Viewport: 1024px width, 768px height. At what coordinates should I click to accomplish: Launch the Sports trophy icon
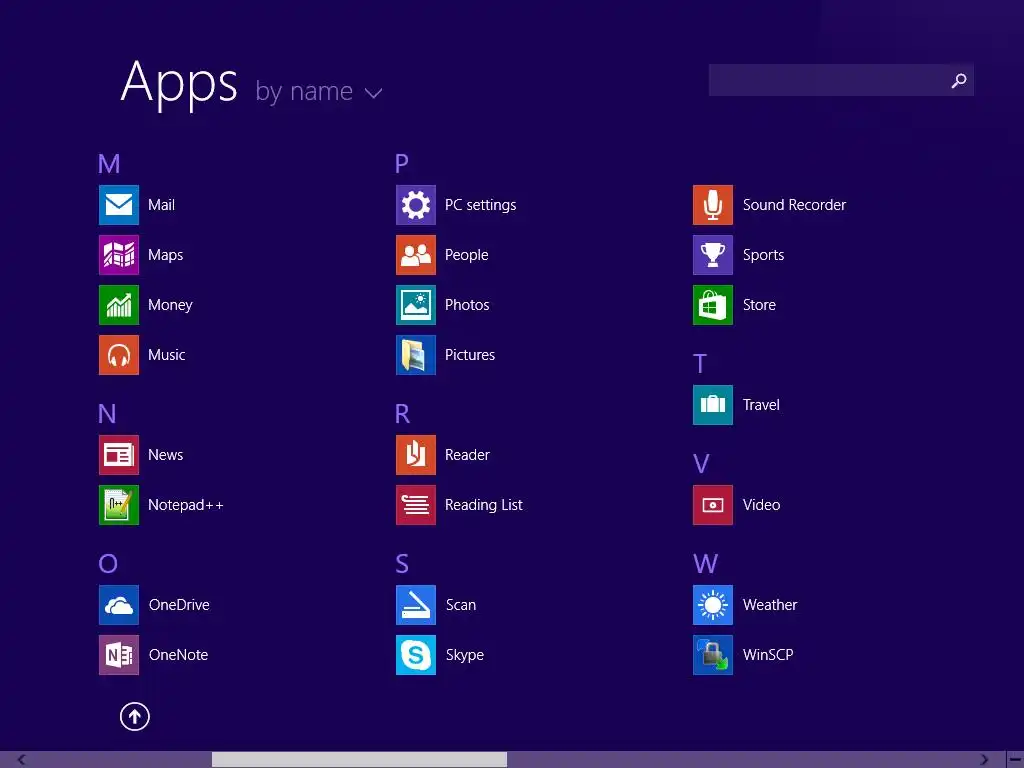(713, 255)
